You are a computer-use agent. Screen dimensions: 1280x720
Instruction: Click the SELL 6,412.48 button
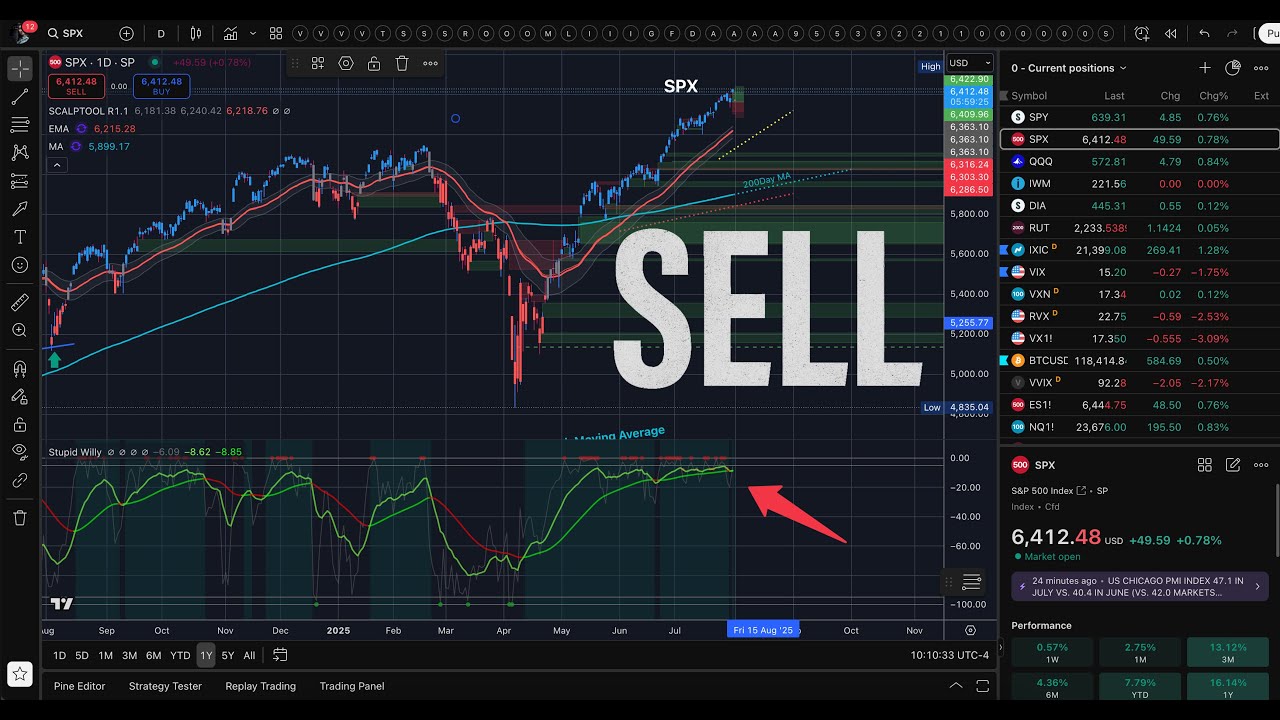tap(77, 86)
